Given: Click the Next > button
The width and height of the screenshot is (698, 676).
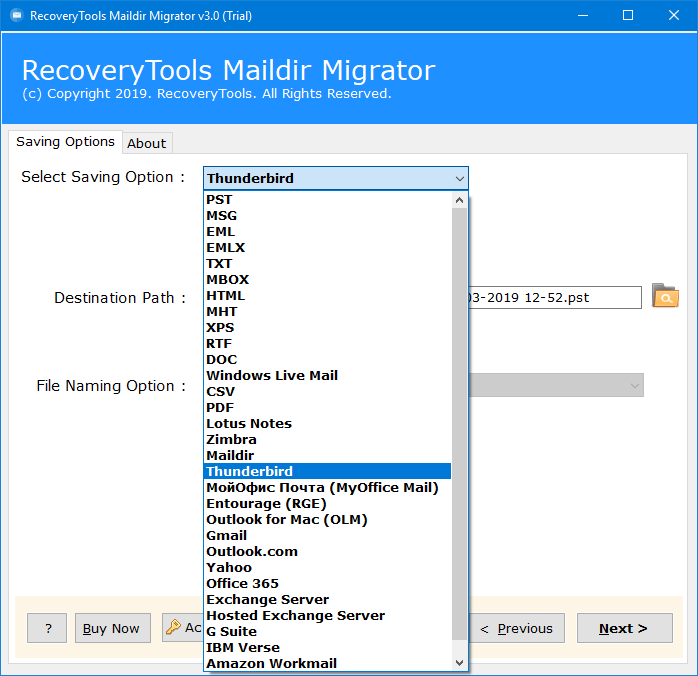Looking at the screenshot, I should click(x=625, y=628).
